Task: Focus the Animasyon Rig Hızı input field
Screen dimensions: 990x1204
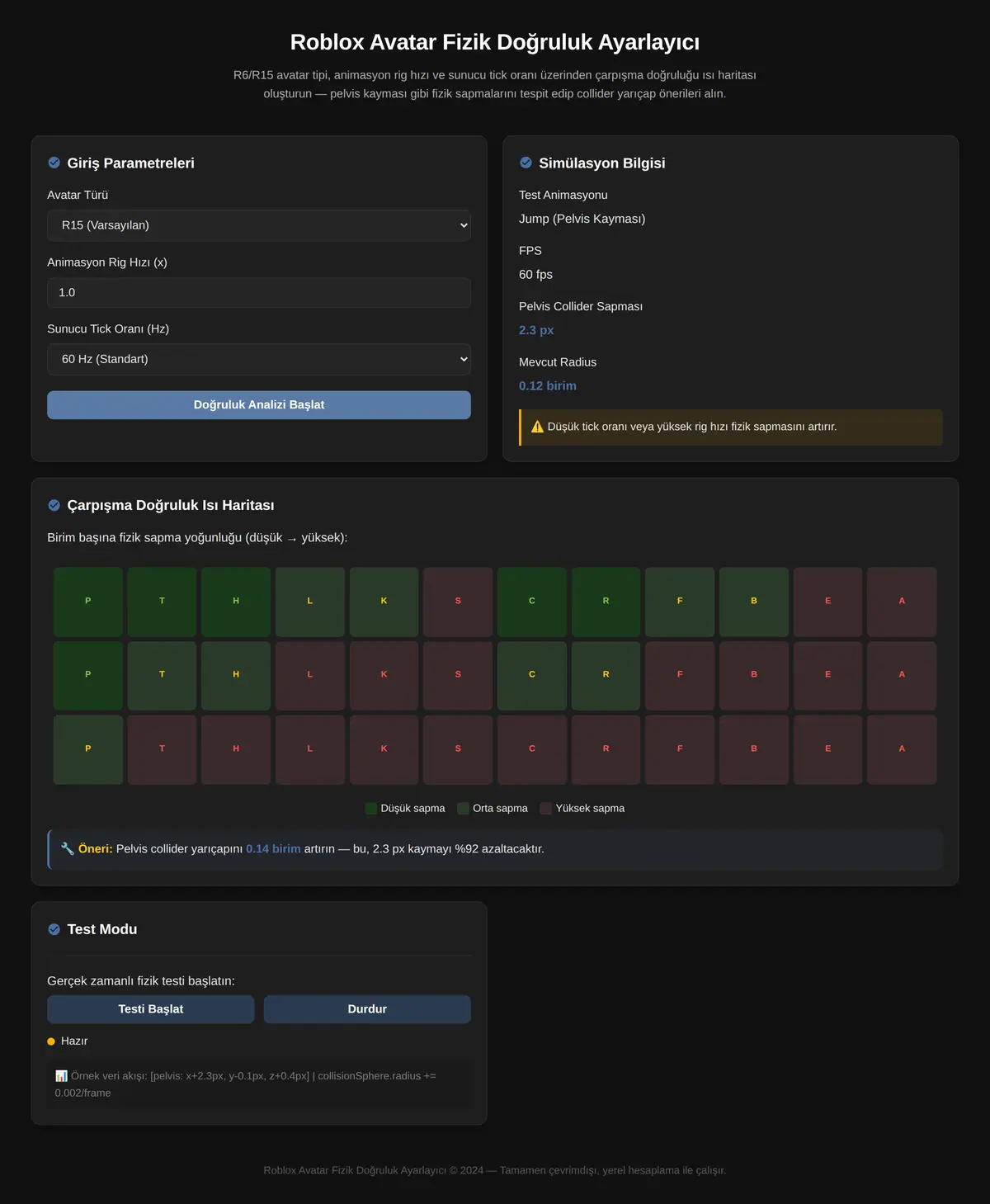Action: pyautogui.click(x=259, y=292)
